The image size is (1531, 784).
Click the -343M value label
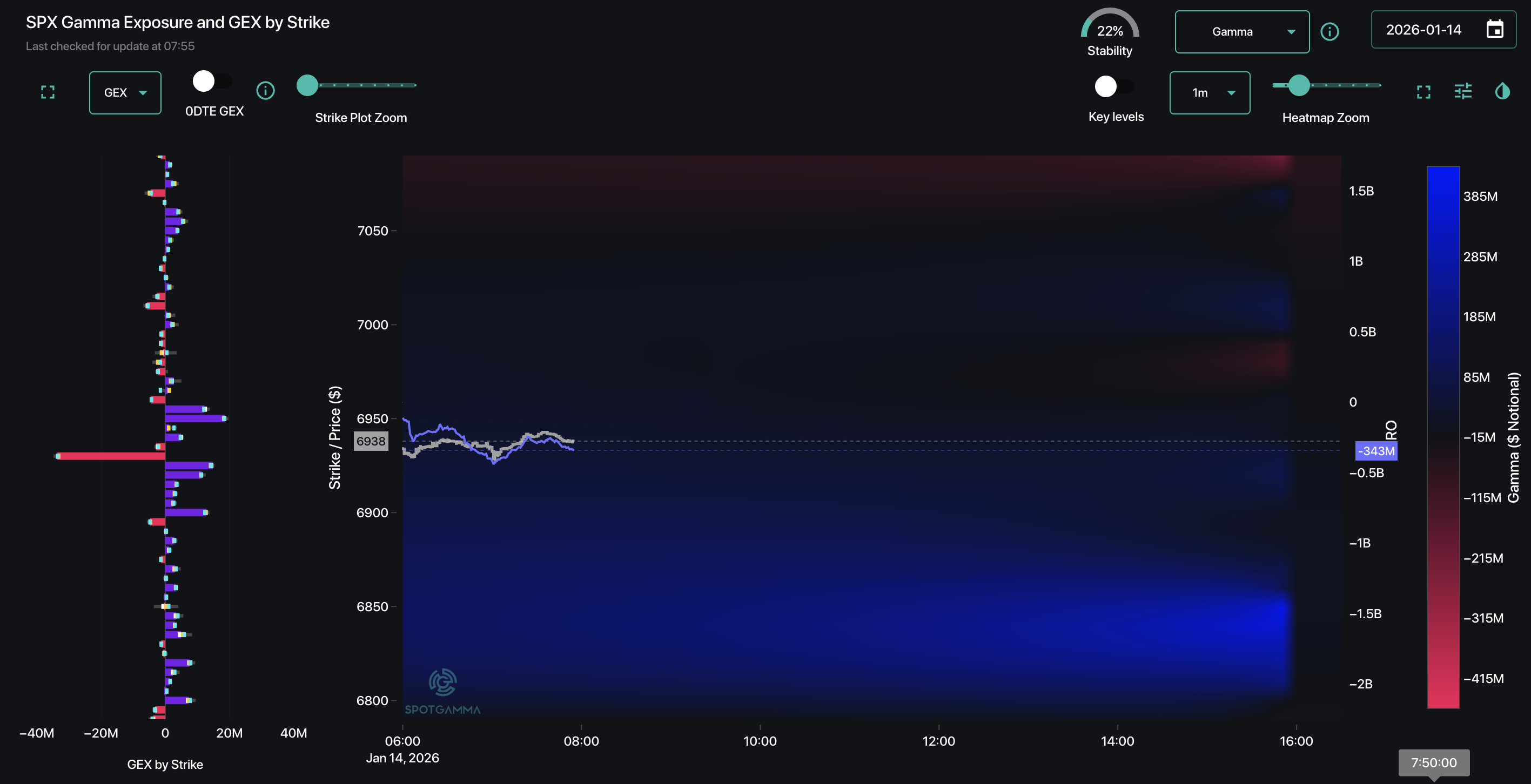point(1375,451)
